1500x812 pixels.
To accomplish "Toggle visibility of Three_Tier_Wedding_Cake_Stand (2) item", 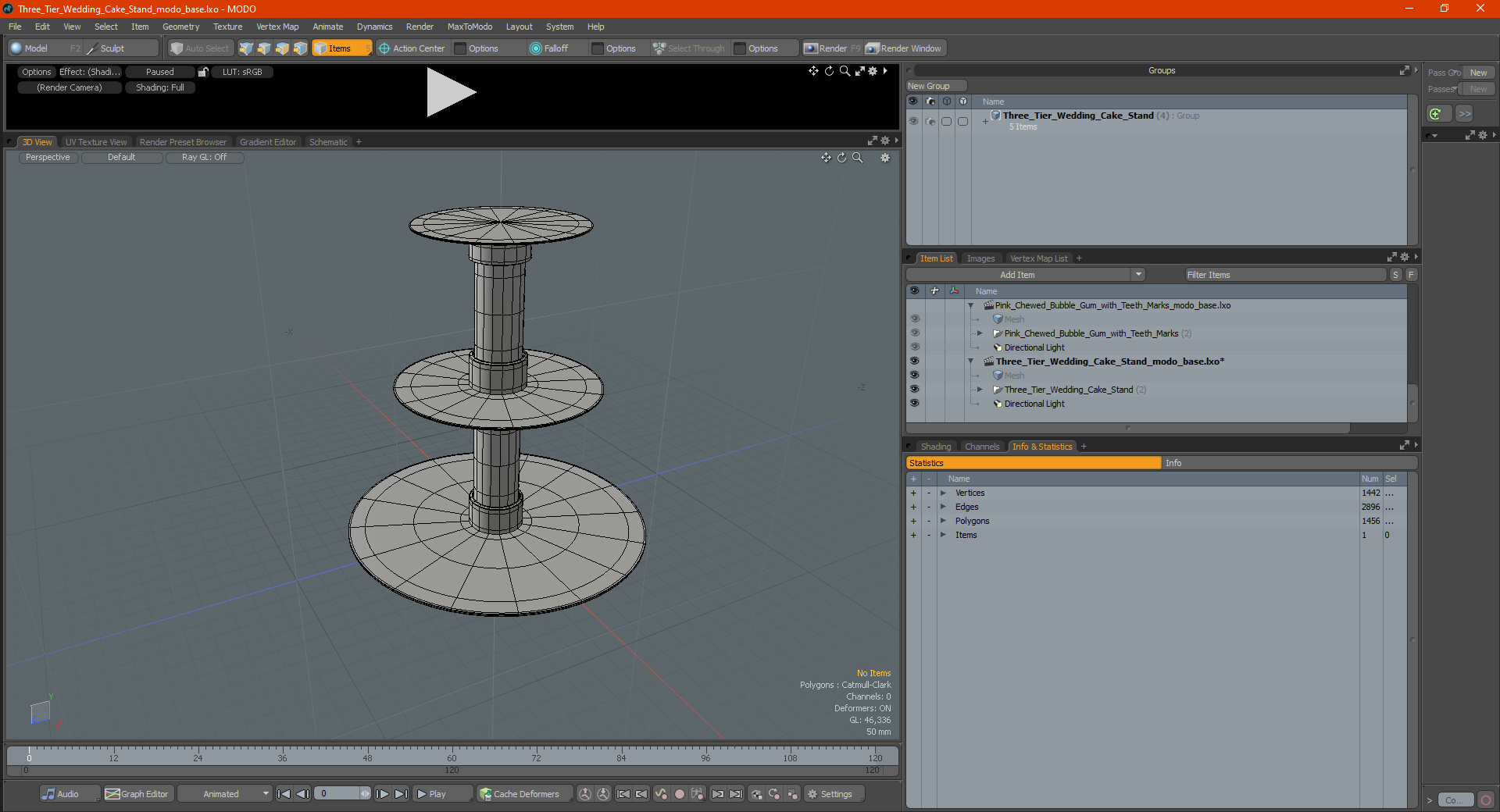I will 915,390.
